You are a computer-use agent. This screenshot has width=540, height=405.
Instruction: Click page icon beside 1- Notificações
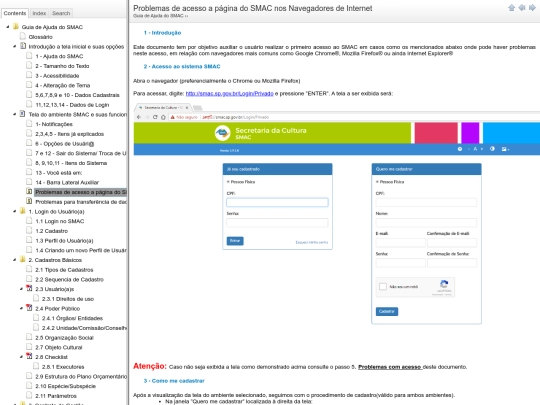click(x=30, y=124)
